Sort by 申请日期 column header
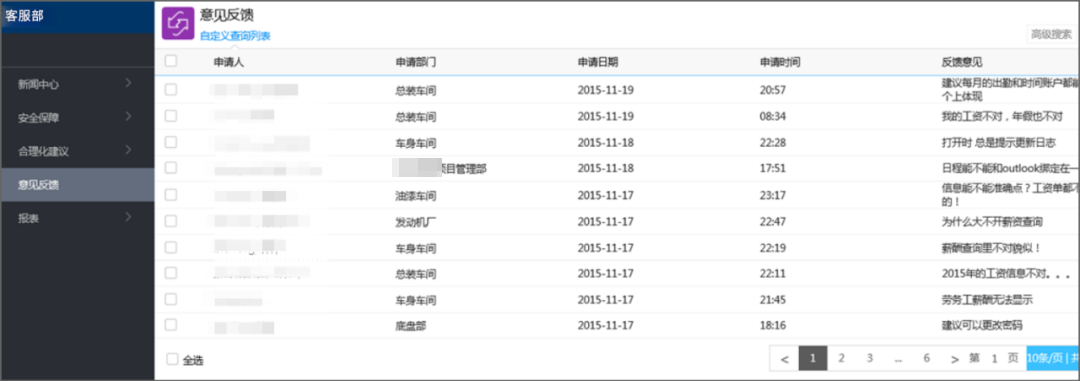 [597, 62]
